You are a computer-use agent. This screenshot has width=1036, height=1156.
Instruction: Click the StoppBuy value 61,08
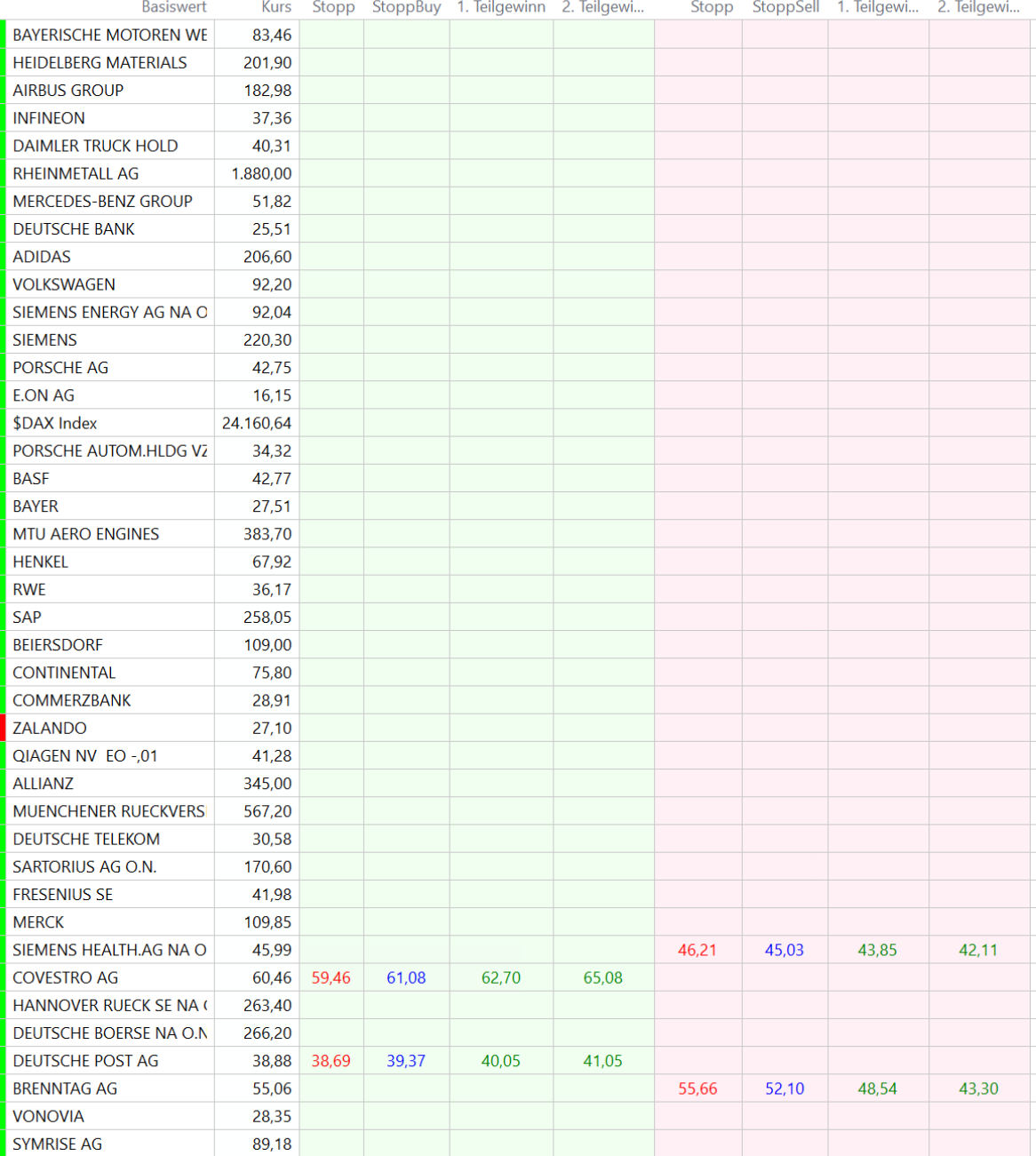coord(406,977)
